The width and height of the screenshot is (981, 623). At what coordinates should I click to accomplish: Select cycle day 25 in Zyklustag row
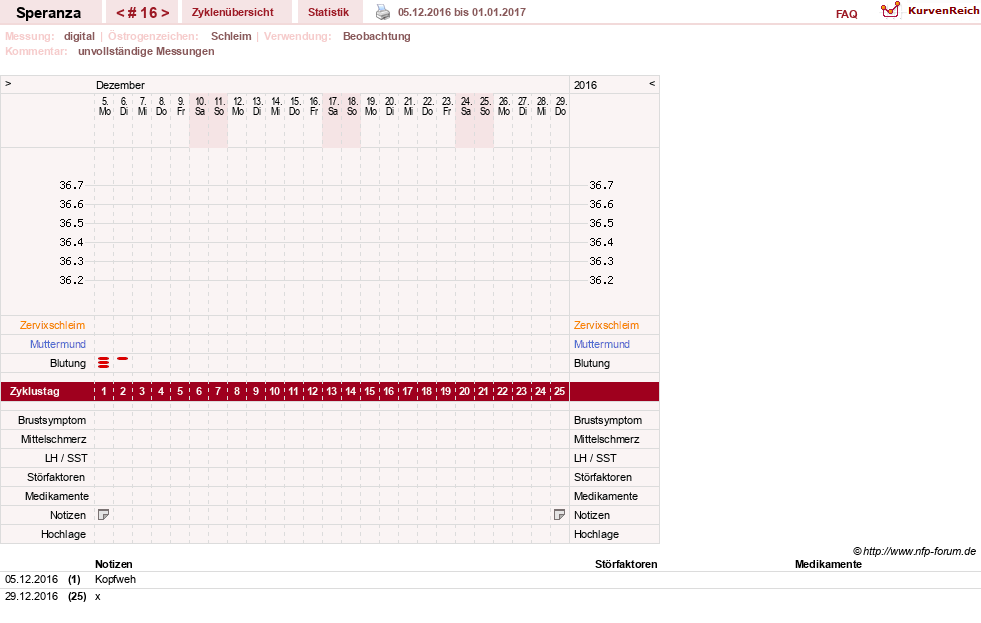(x=559, y=392)
